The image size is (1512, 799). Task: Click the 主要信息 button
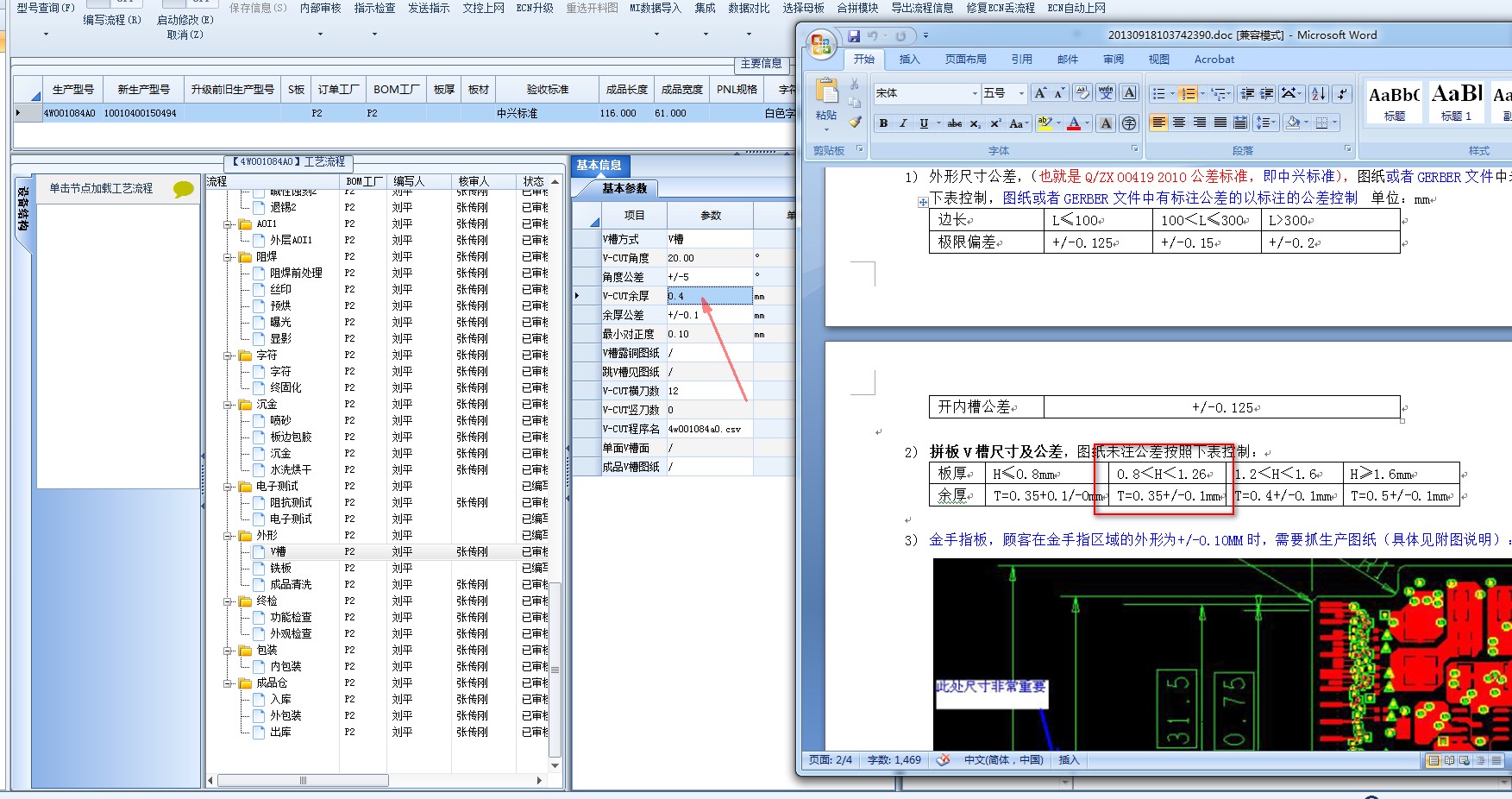tap(761, 64)
